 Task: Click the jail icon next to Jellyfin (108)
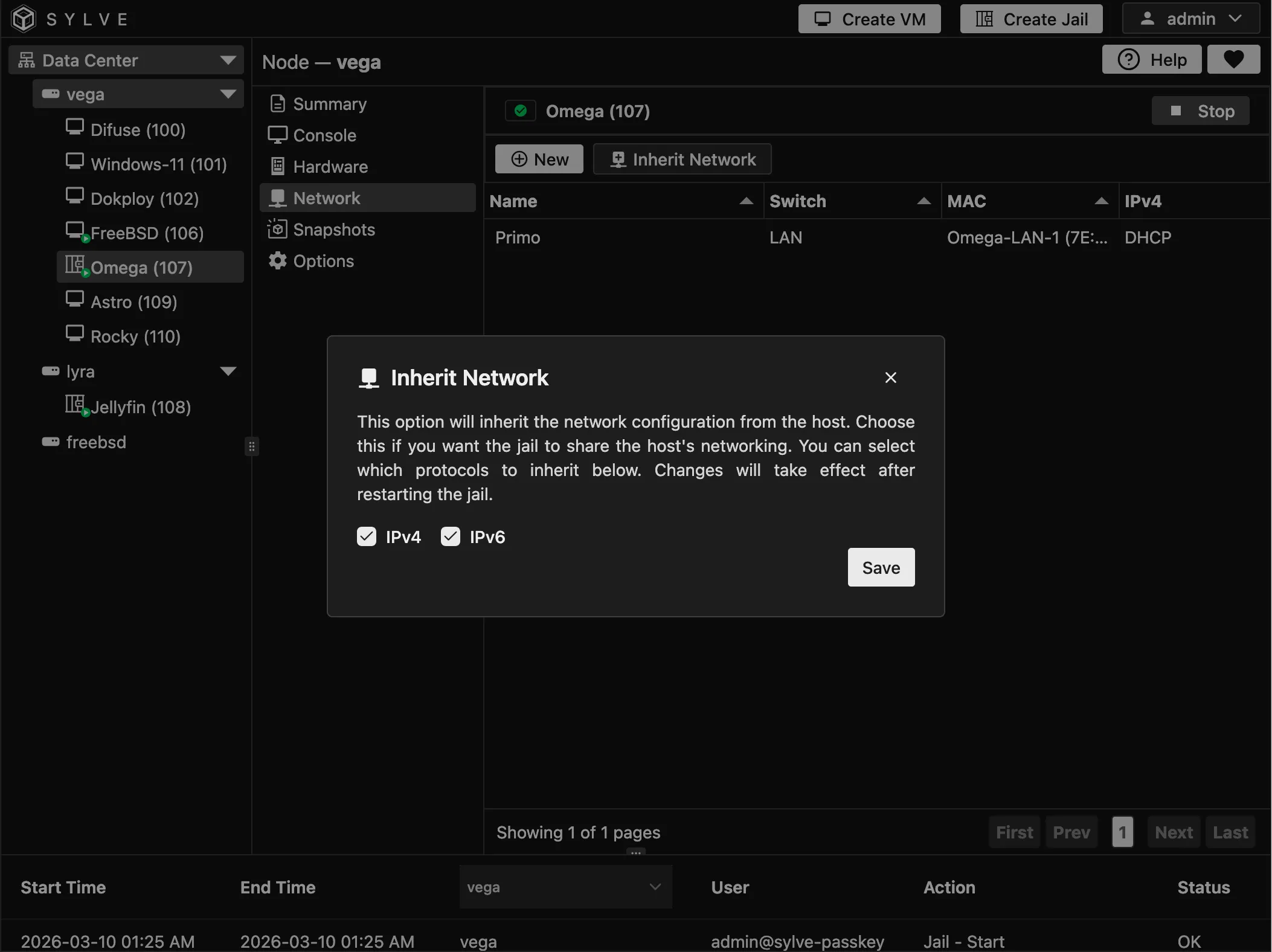[74, 405]
